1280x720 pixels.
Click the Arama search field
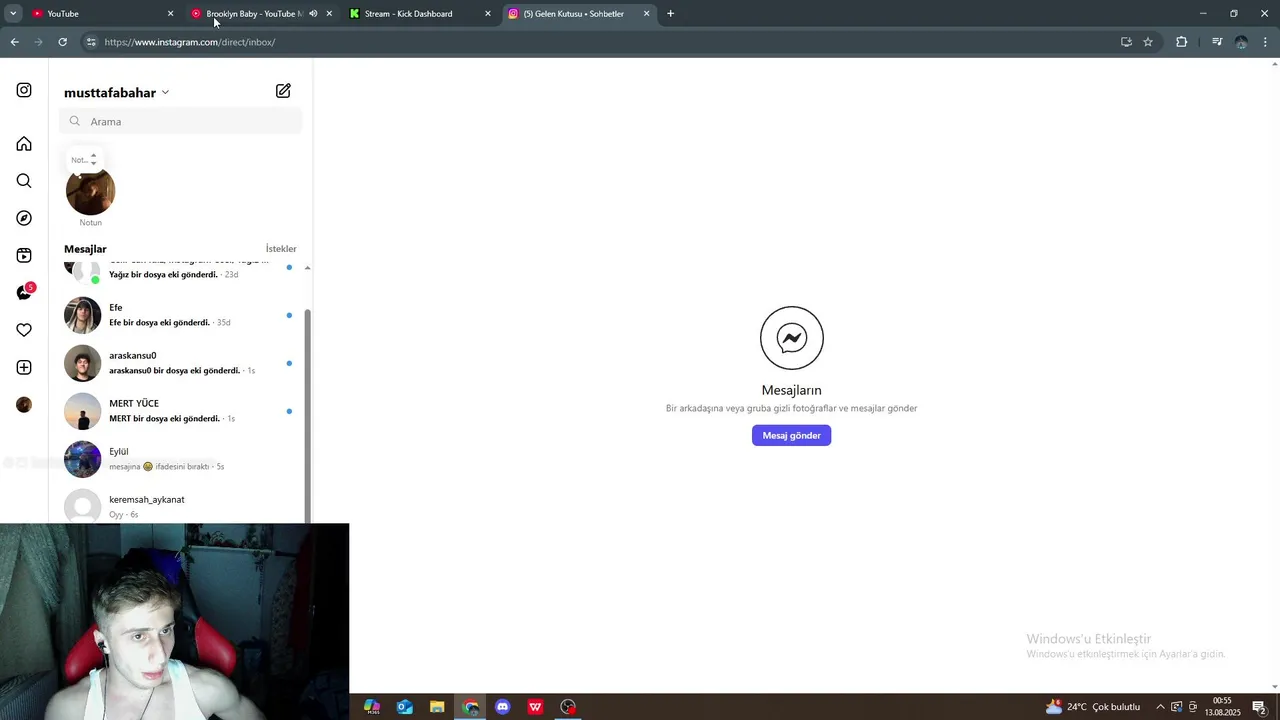click(x=181, y=121)
